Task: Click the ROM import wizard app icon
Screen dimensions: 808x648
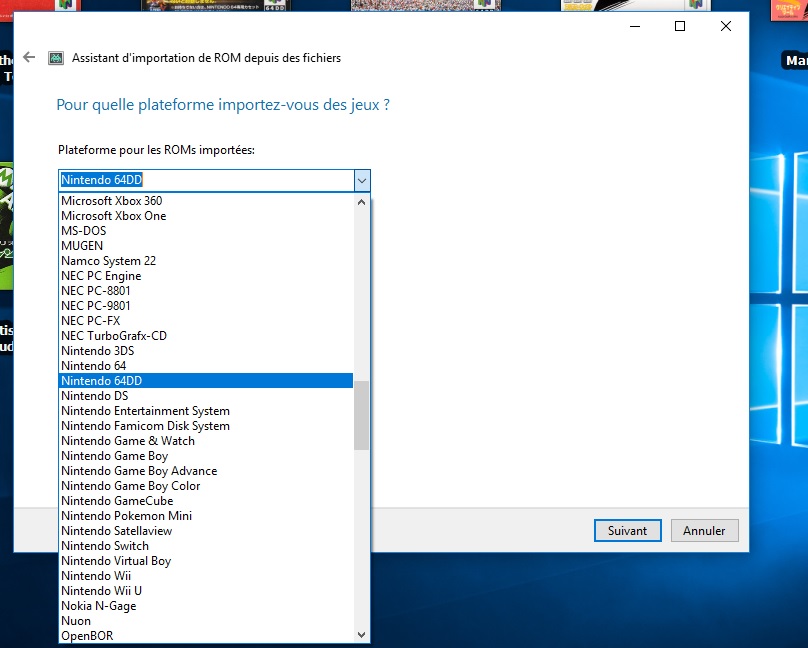Action: point(56,58)
